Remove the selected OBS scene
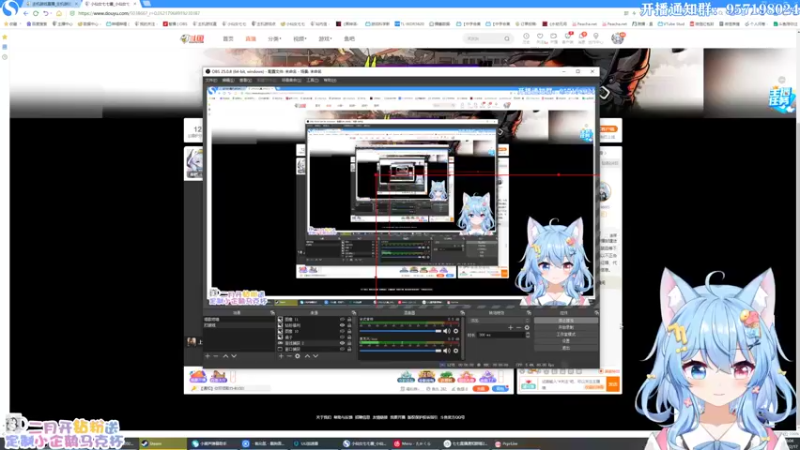Viewport: 800px width, 450px height. pyautogui.click(x=216, y=356)
